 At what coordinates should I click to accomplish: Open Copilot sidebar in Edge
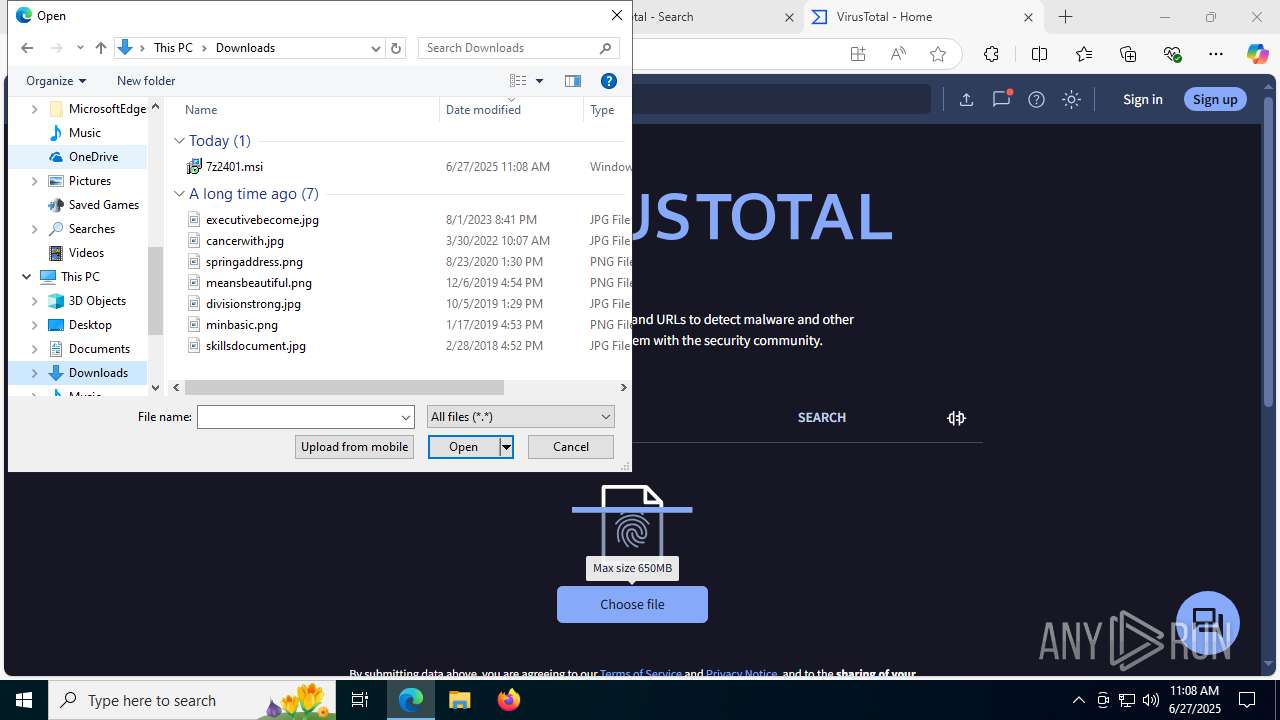coord(1257,54)
